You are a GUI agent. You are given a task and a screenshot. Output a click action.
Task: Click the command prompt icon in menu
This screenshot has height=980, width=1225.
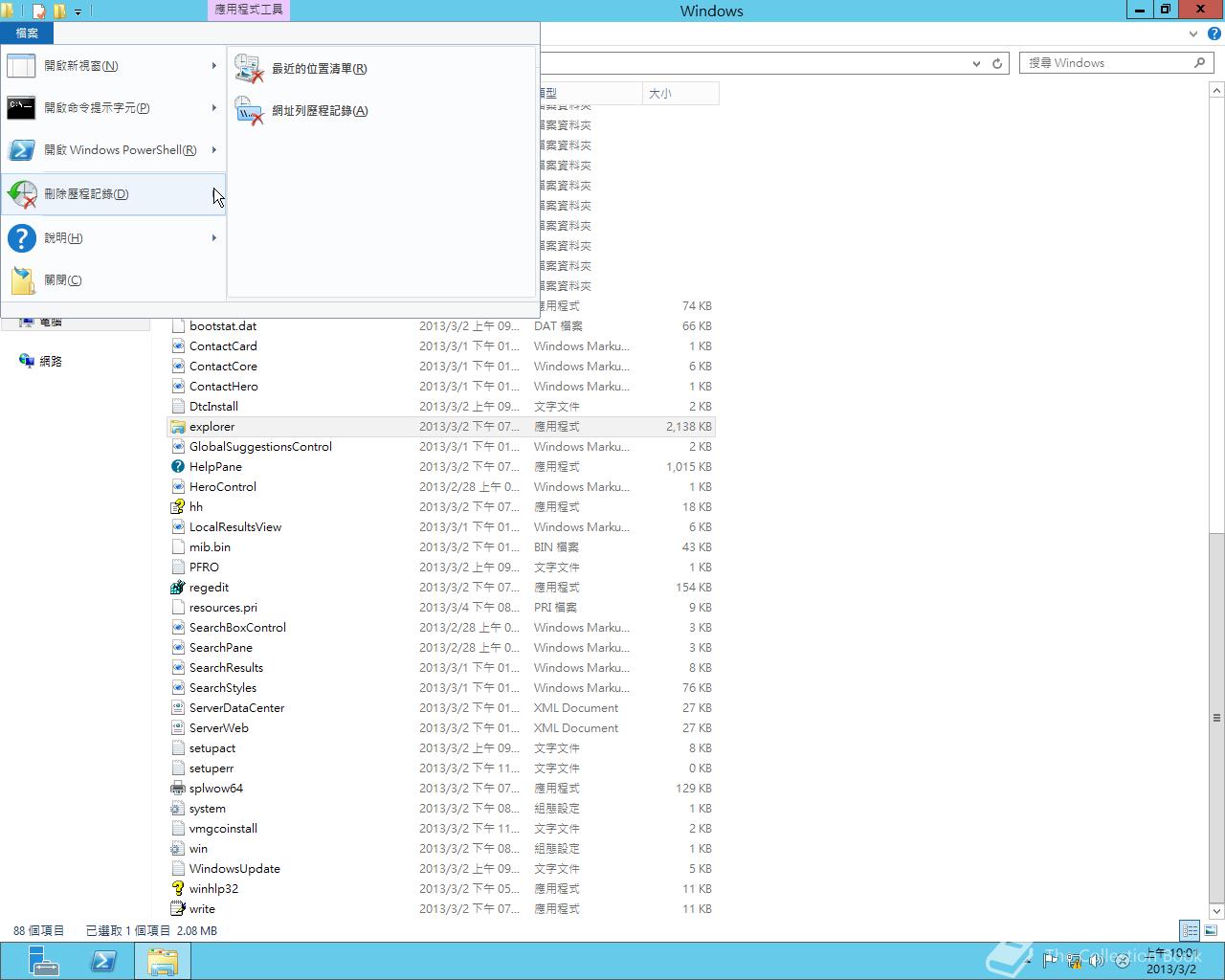(x=21, y=108)
